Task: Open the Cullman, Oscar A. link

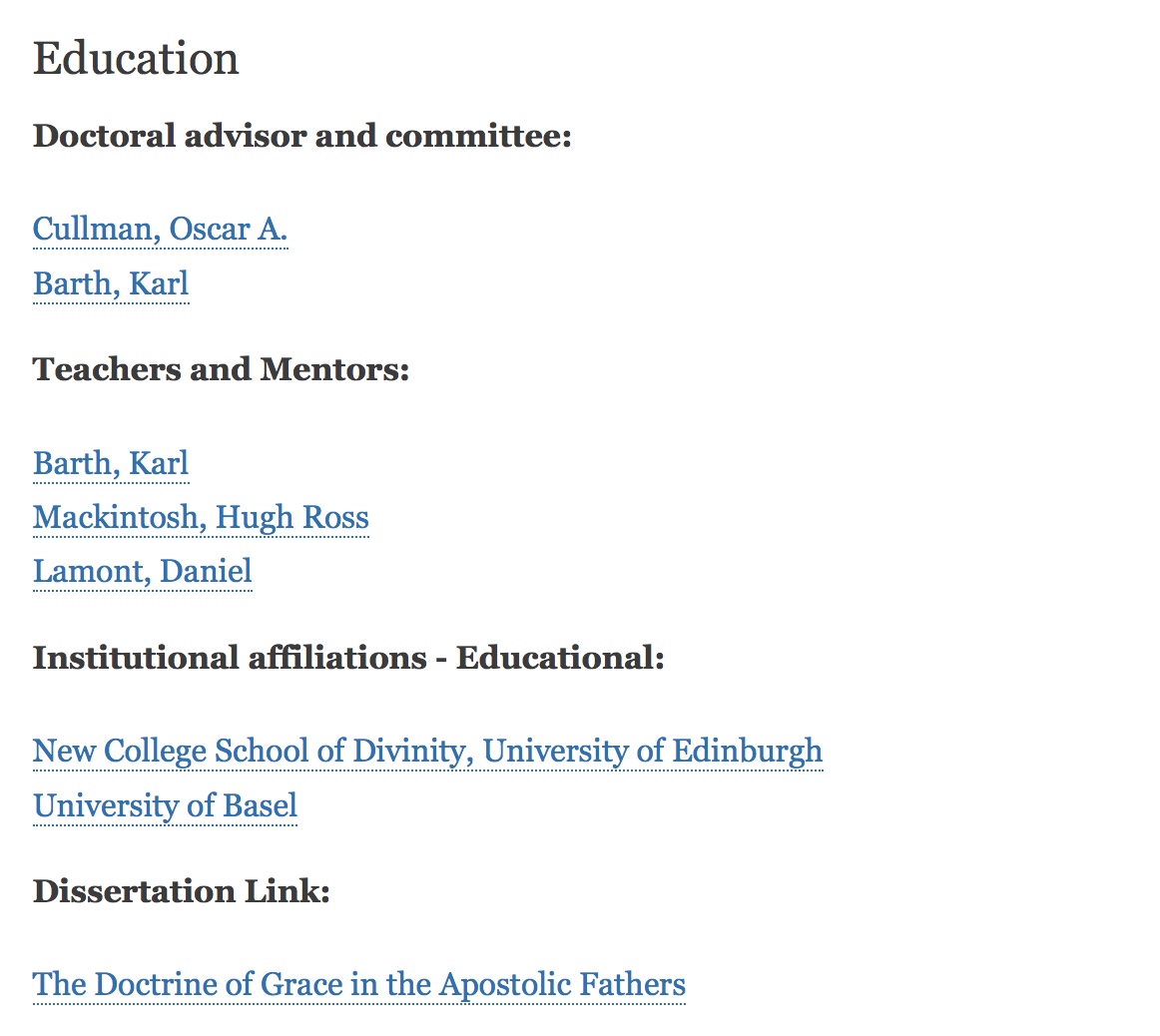Action: coord(161,230)
